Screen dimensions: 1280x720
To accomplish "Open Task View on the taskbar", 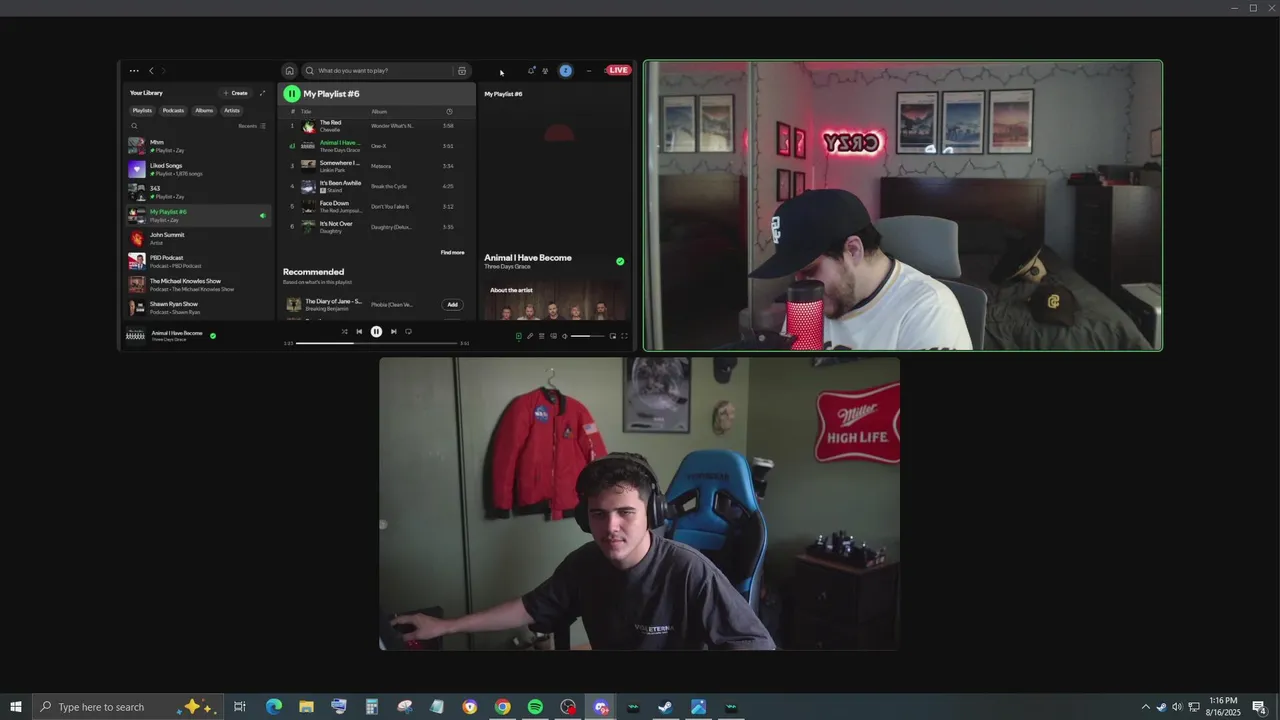I will pyautogui.click(x=240, y=707).
